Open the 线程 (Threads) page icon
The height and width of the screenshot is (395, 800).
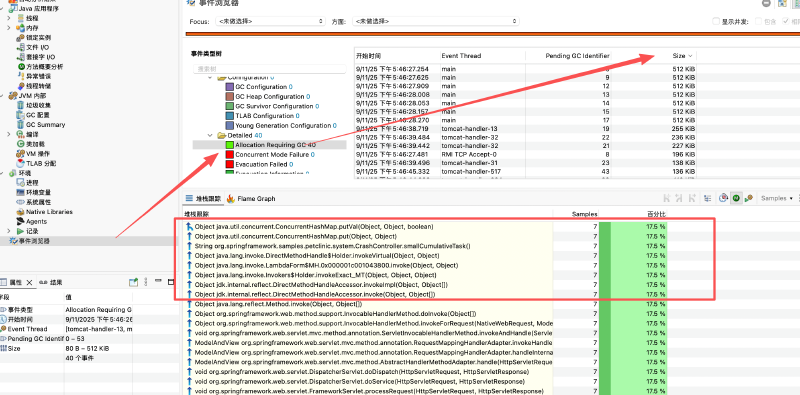[x=20, y=18]
